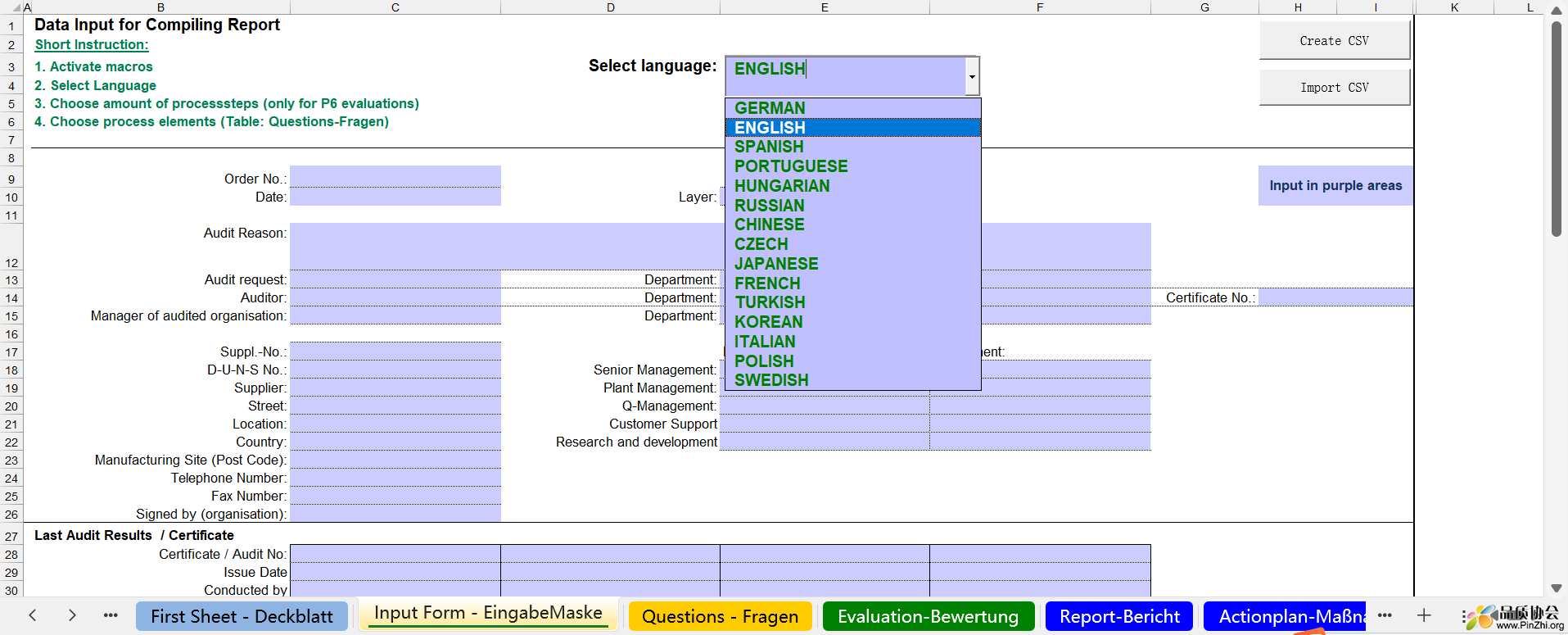
Task: Click the Issue Date input cell
Action: (395, 572)
